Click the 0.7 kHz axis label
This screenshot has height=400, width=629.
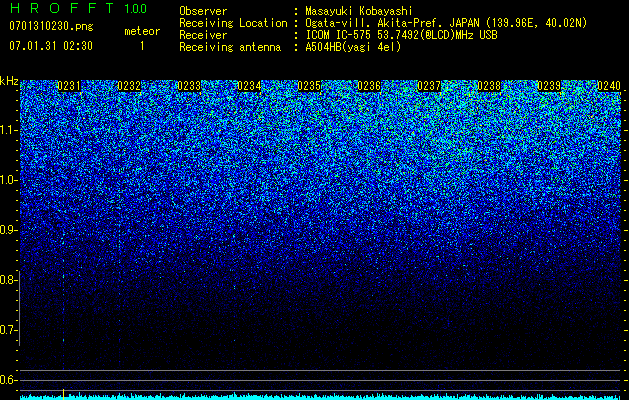9,330
